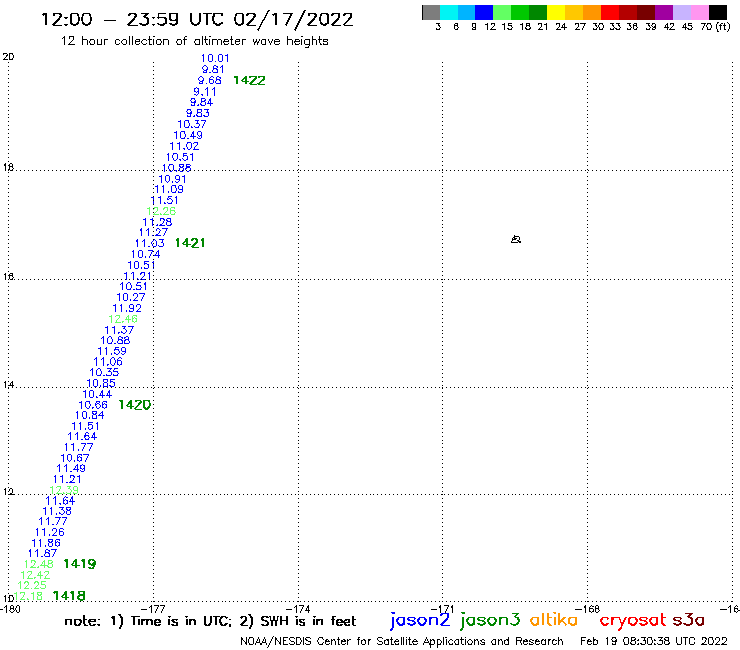
Task: Click the 9.68 wave height reading
Action: click(209, 81)
